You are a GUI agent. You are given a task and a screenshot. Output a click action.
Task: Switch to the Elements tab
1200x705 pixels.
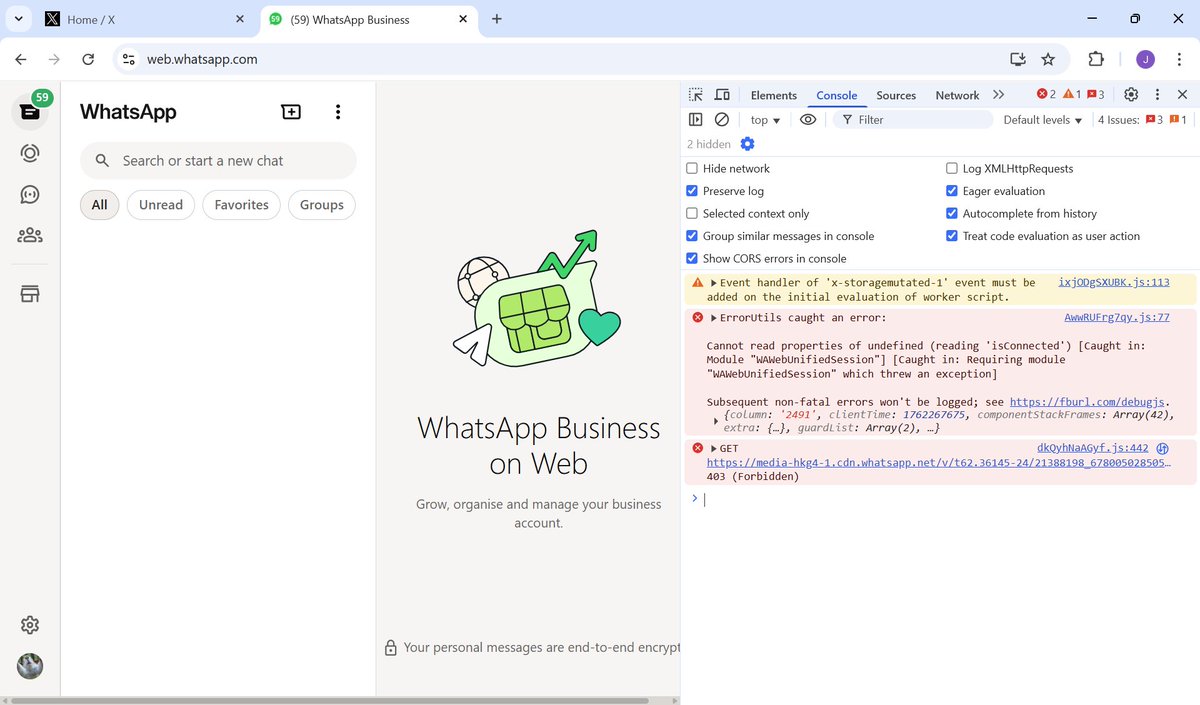coord(774,95)
